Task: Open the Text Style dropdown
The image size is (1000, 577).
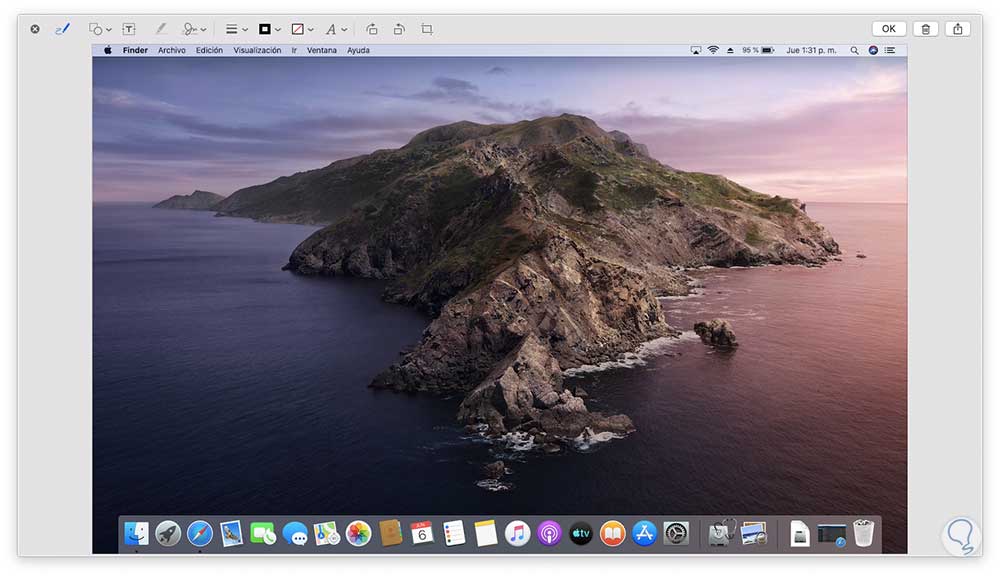Action: point(335,29)
